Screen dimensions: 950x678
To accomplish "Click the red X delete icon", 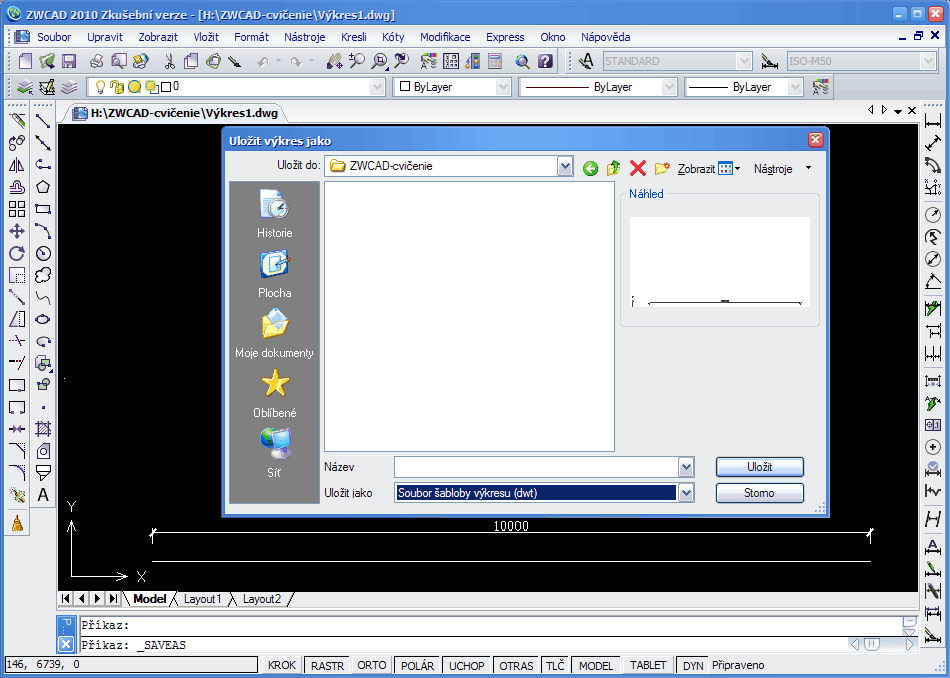I will click(637, 168).
